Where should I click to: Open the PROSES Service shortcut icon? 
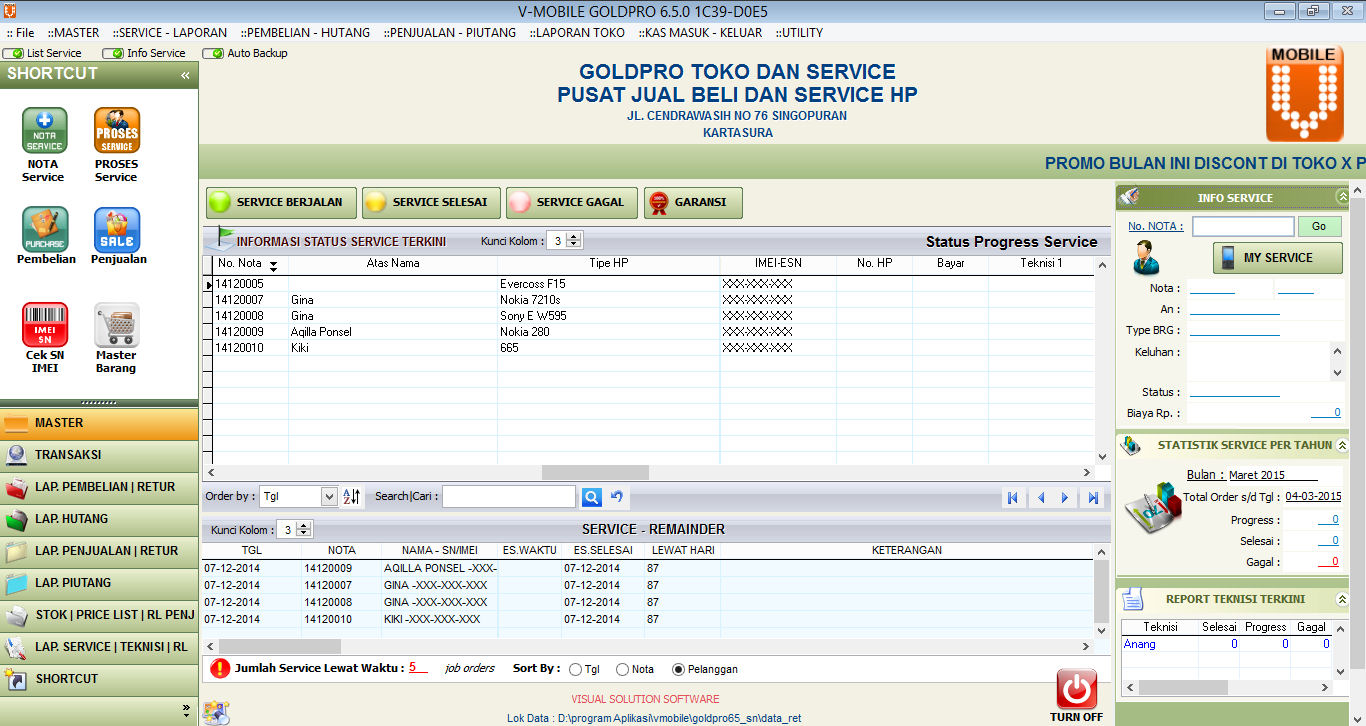pos(117,130)
